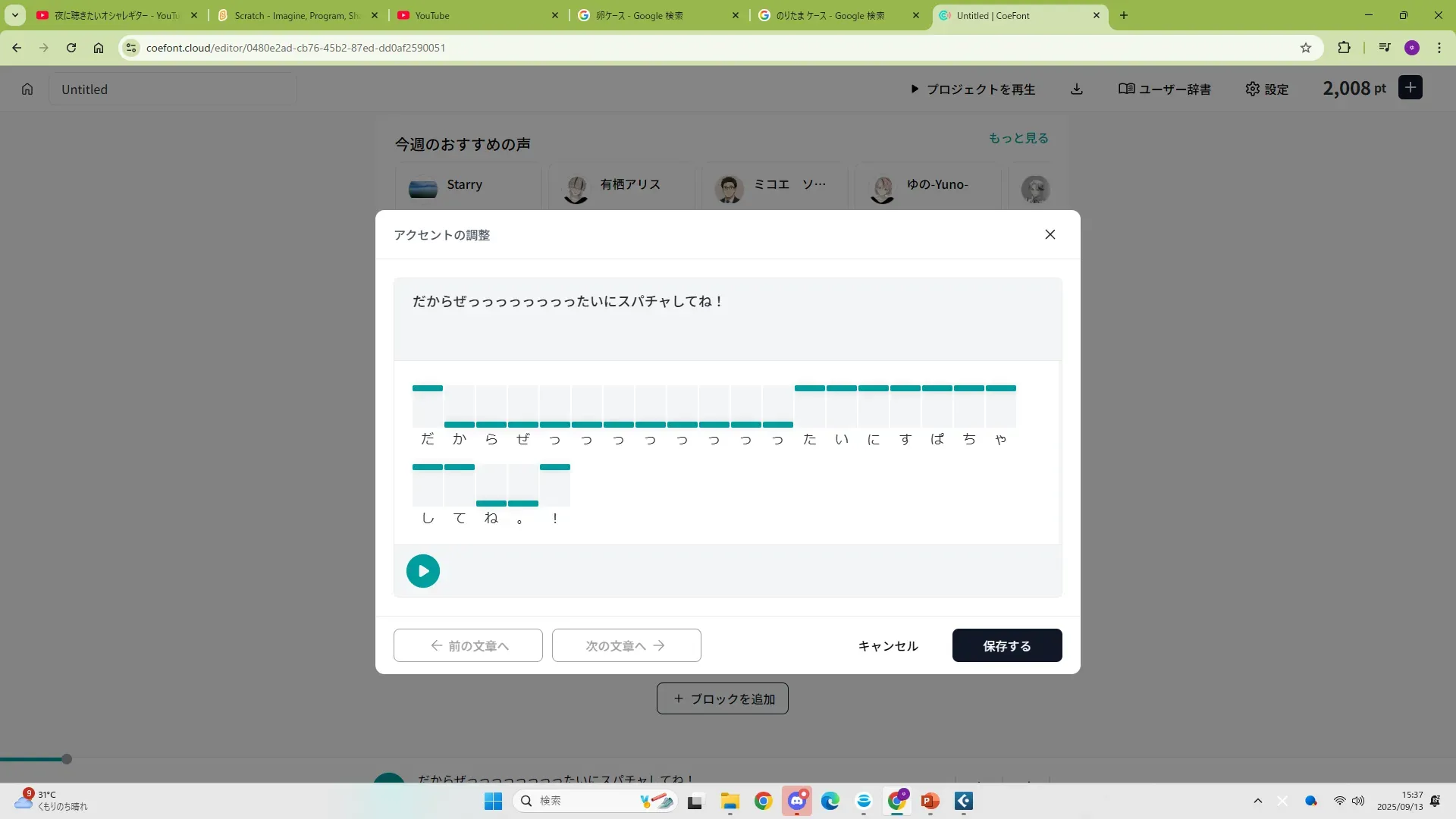Open the tab search dropdown arrow
1456x819 pixels.
pyautogui.click(x=14, y=15)
